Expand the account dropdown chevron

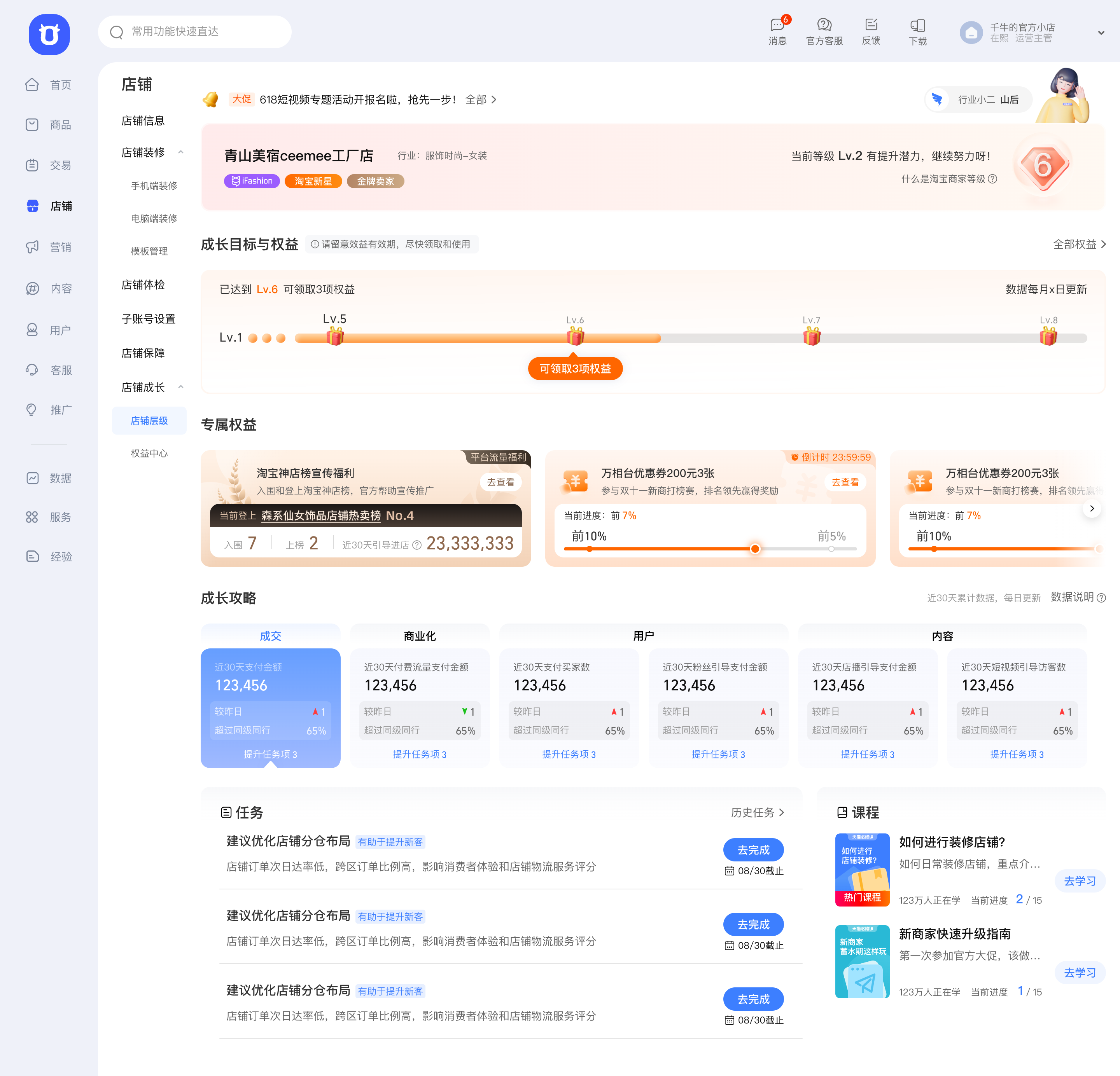point(1101,33)
